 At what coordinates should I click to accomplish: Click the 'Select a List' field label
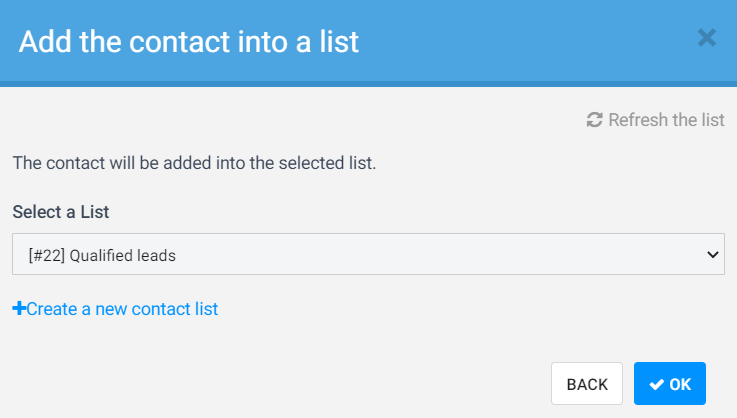coord(61,212)
